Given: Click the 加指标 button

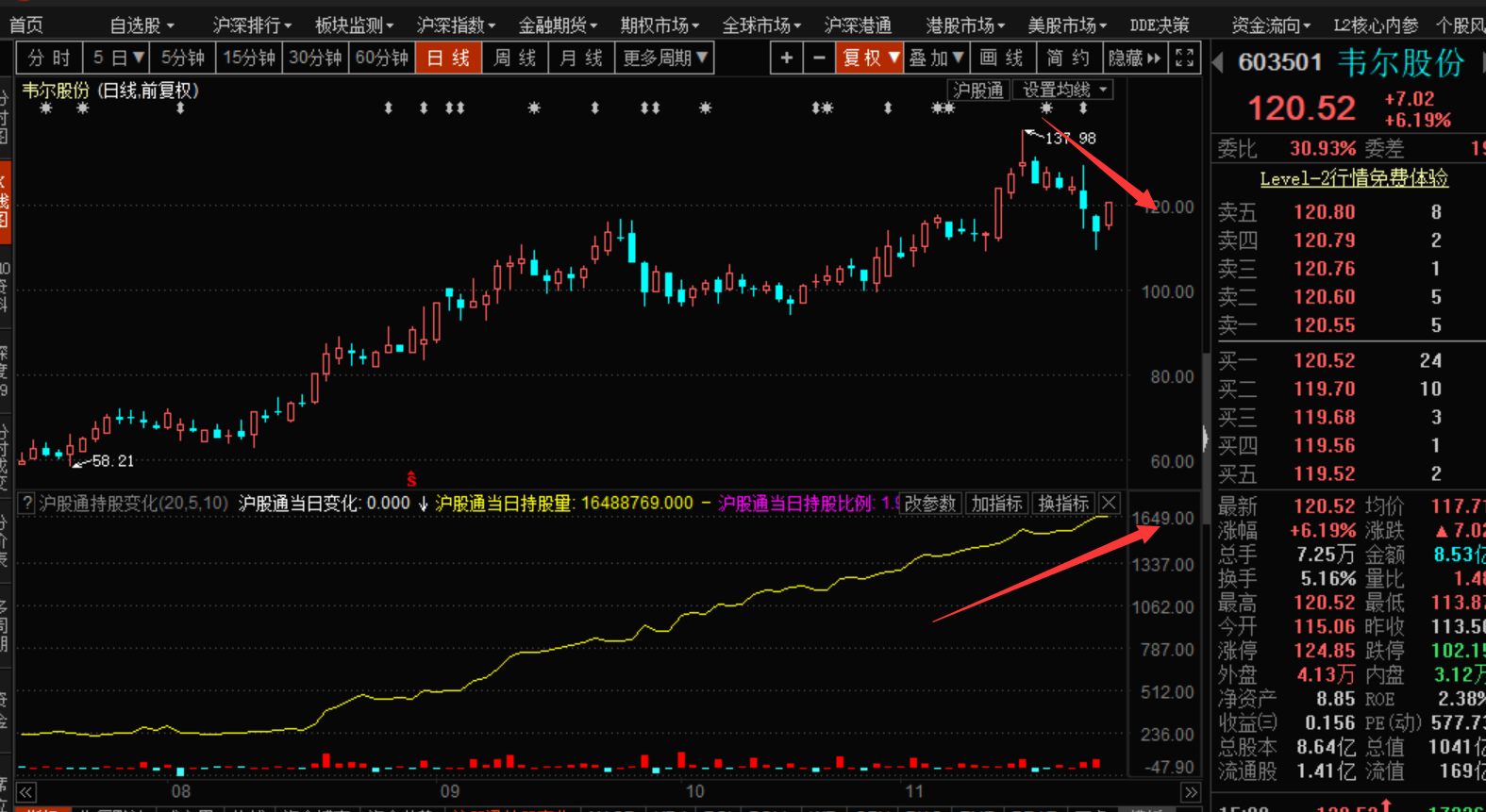Looking at the screenshot, I should click(x=997, y=504).
